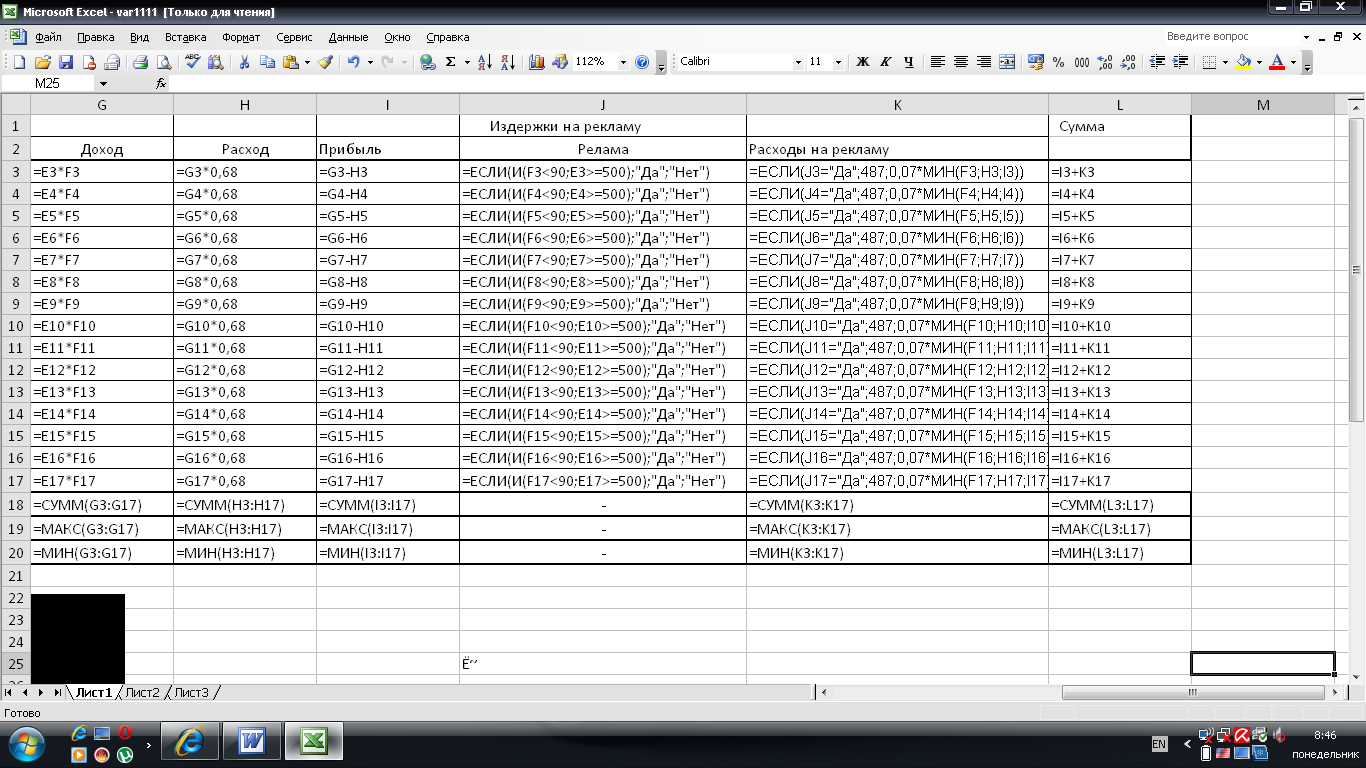Viewport: 1366px width, 768px height.
Task: Expand the Undo history dropdown arrow
Action: pyautogui.click(x=370, y=62)
